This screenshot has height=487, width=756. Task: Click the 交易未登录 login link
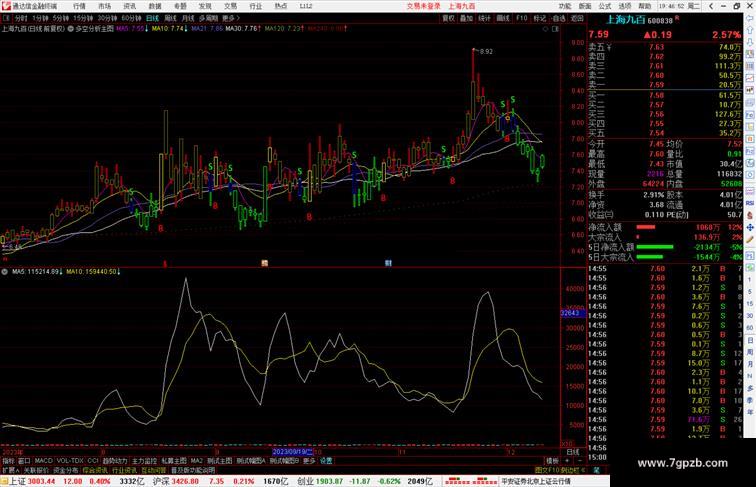[x=423, y=6]
